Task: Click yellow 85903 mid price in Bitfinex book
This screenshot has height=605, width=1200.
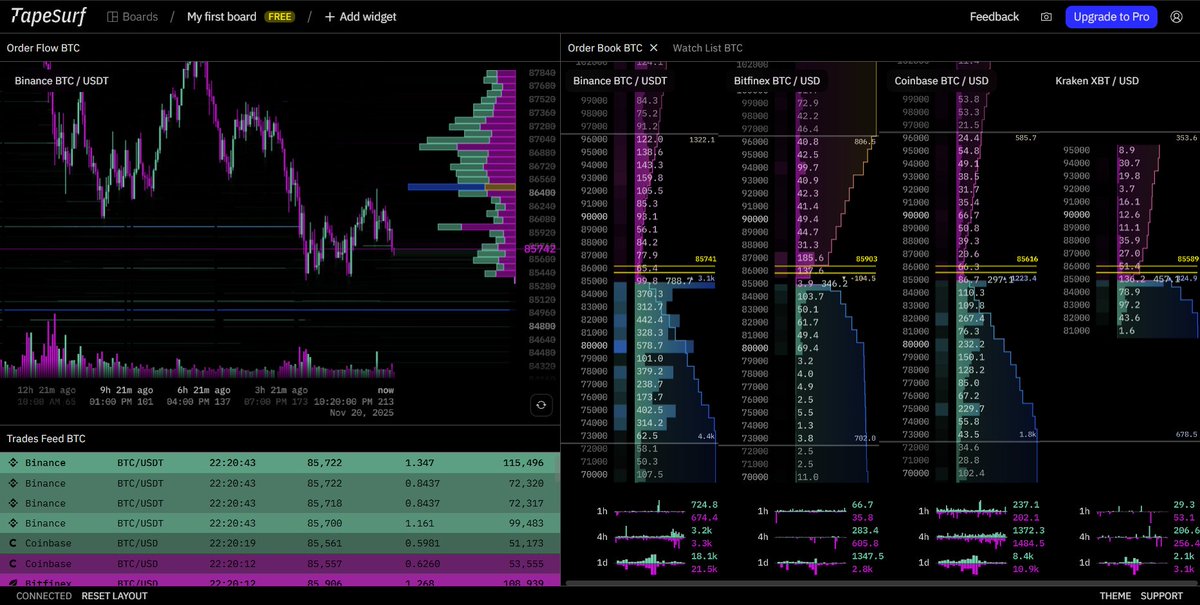Action: [867, 258]
